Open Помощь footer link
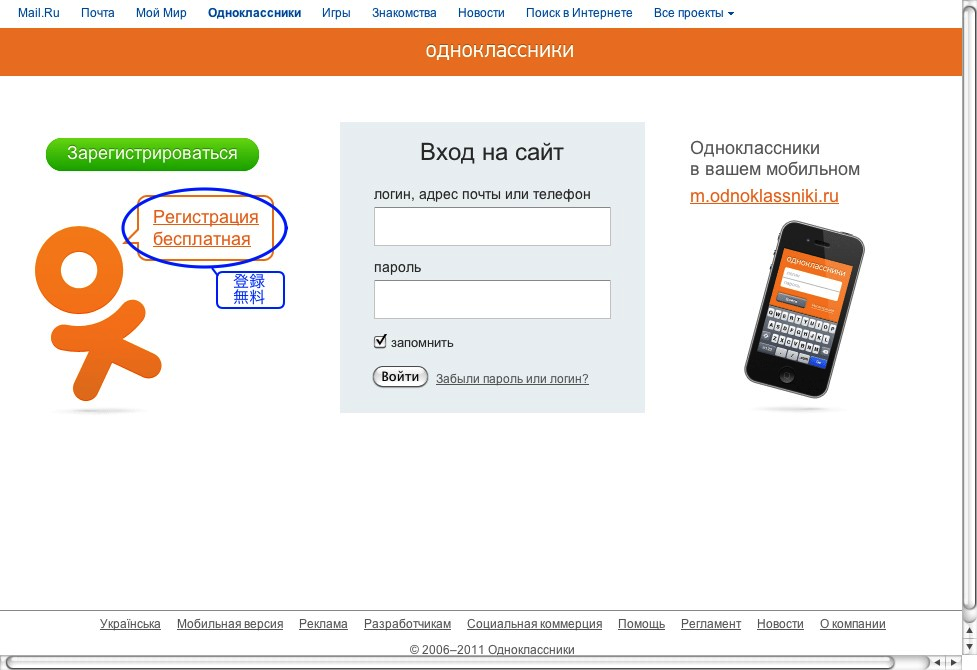This screenshot has width=977, height=670. point(641,624)
